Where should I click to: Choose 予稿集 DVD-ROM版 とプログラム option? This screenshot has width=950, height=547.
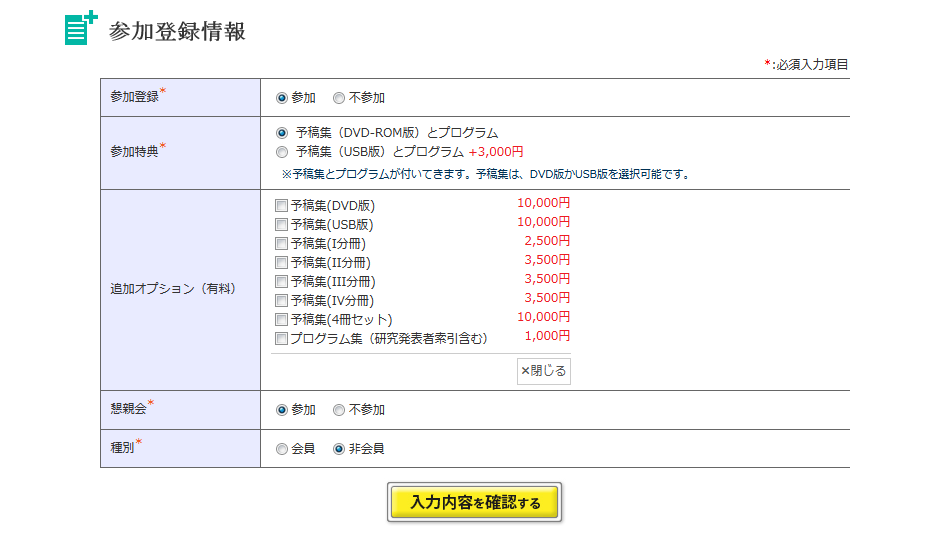tap(282, 133)
